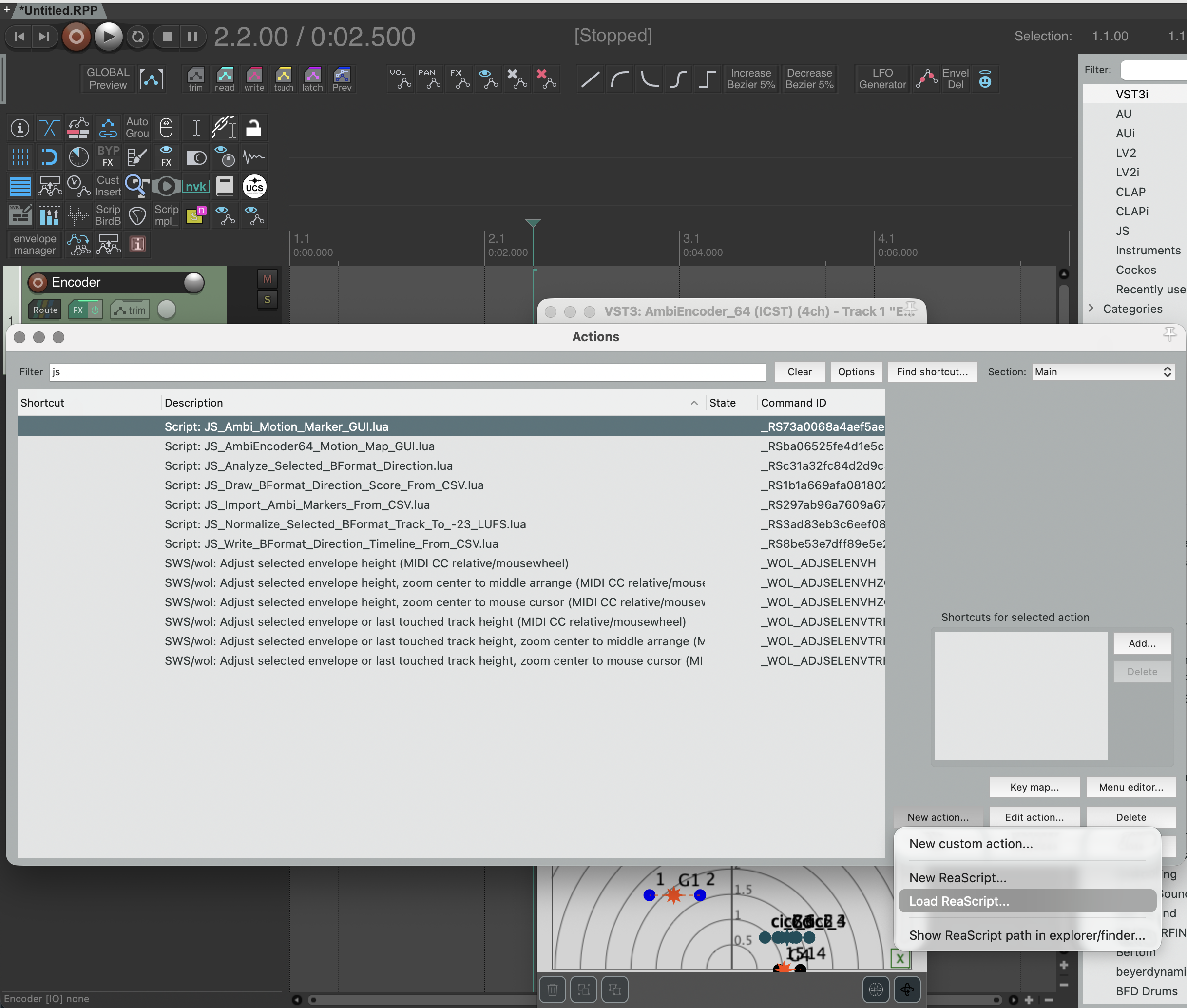Viewport: 1187px width, 1008px height.
Task: Open the Options button menu in Actions
Action: tap(856, 372)
